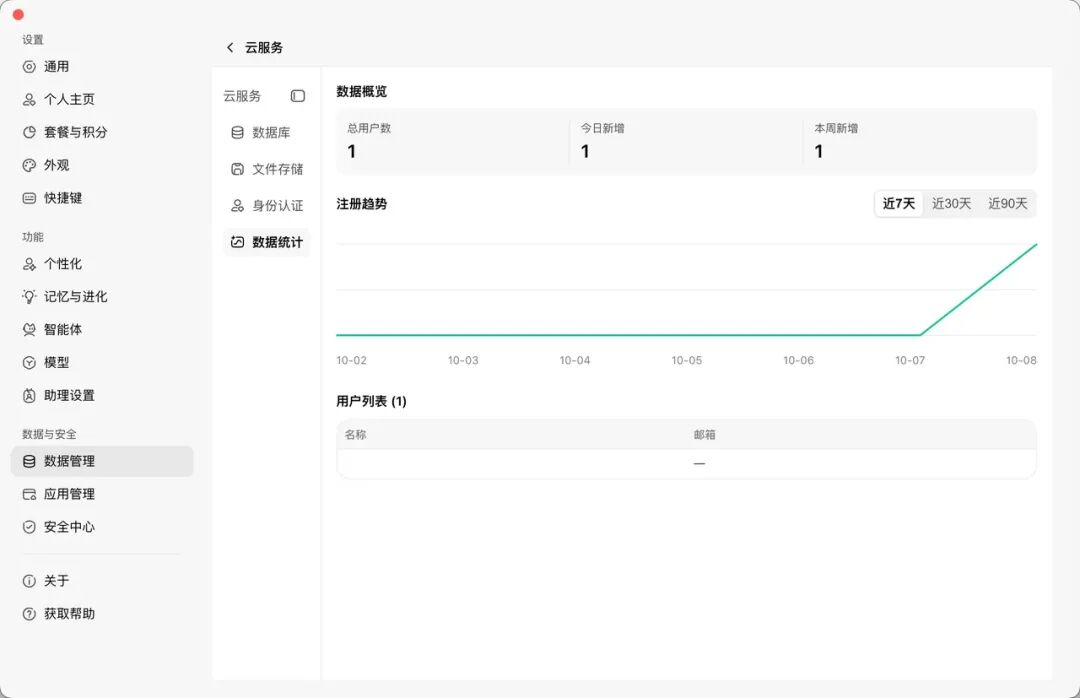Viewport: 1080px width, 698px height.
Task: Click the database icon next to 数据库
Action: pyautogui.click(x=238, y=132)
